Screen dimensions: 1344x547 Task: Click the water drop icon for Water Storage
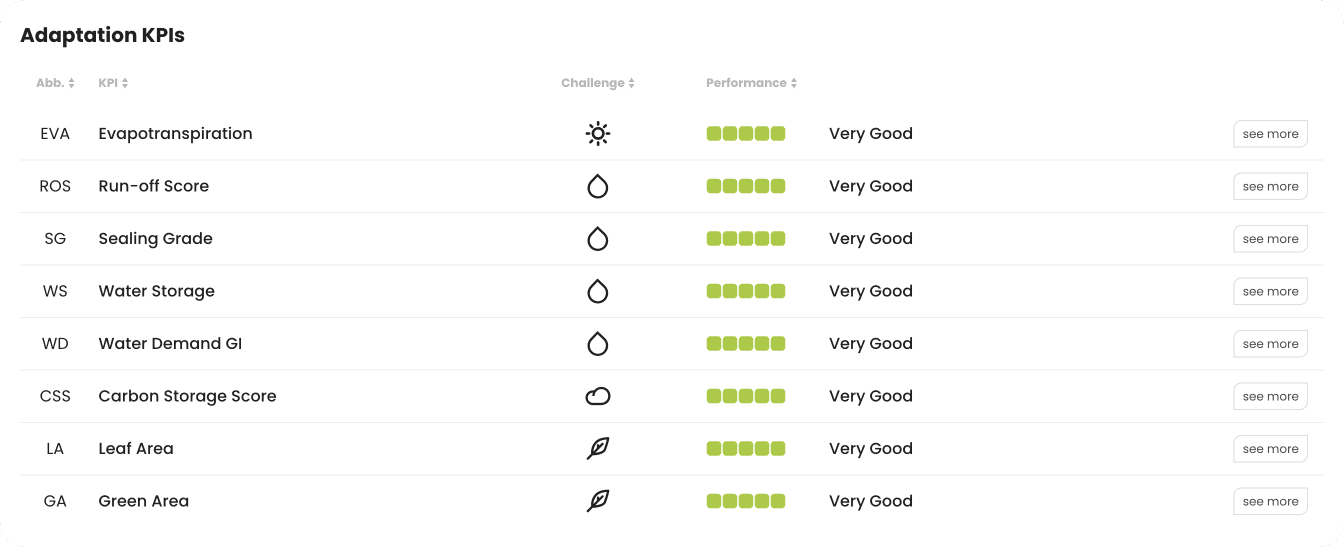pos(598,291)
